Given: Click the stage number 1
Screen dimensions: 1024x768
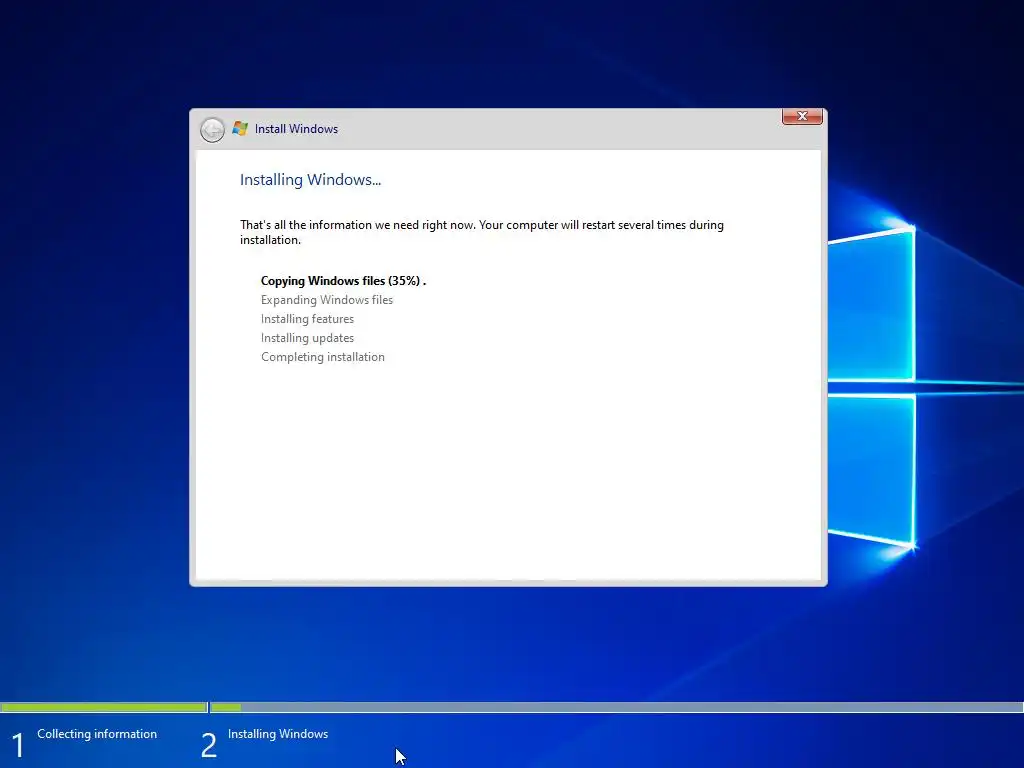Looking at the screenshot, I should point(18,745).
